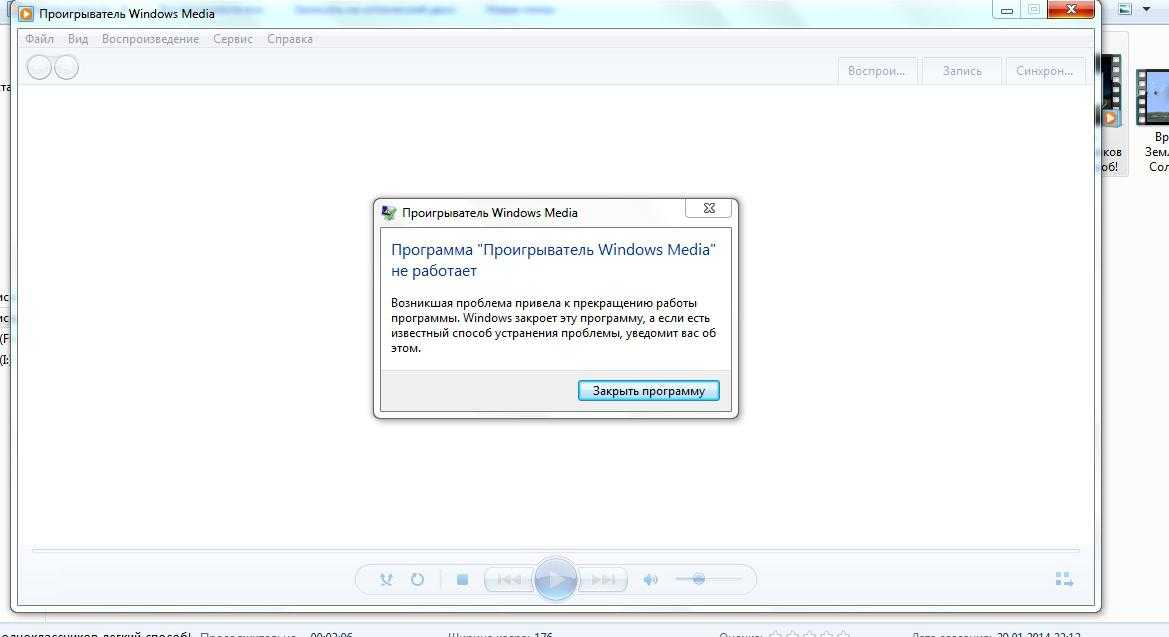Viewport: 1169px width, 637px height.
Task: Click the Forward navigation arrow button
Action: point(66,68)
